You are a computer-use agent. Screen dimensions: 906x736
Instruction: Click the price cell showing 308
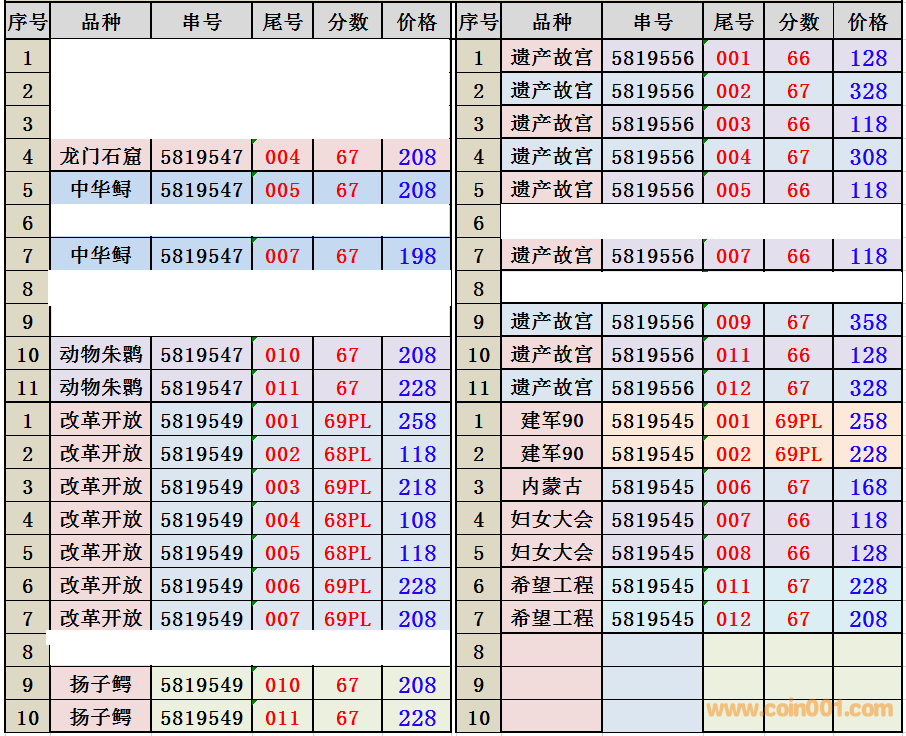click(x=868, y=157)
